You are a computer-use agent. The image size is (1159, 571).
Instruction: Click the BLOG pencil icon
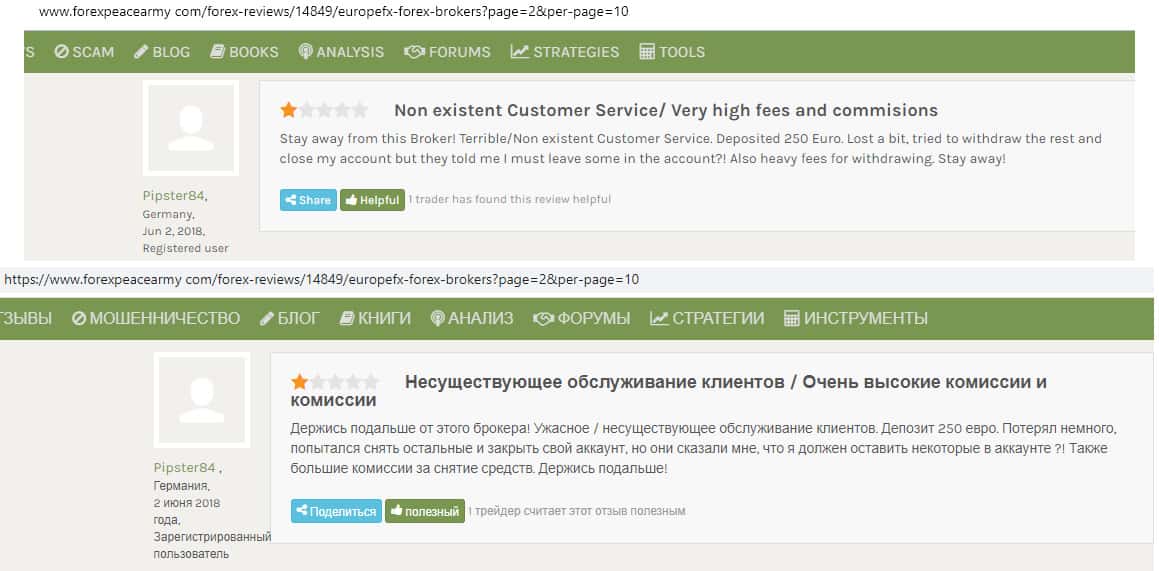[141, 52]
